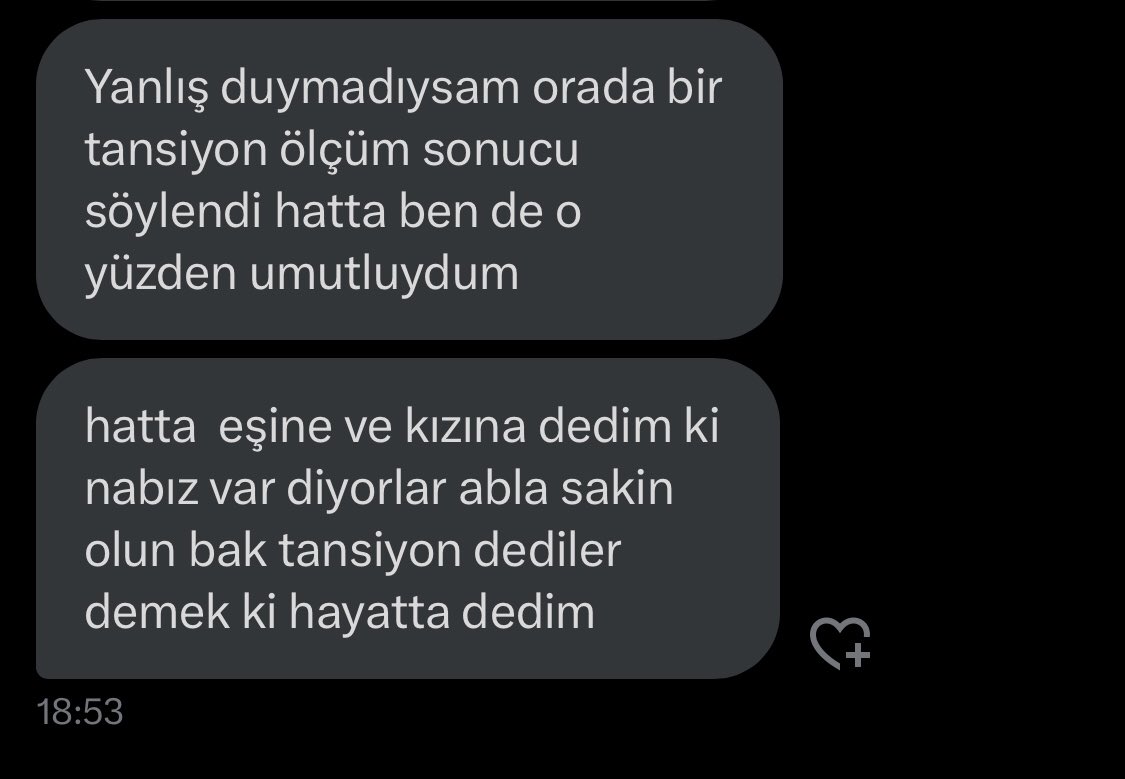
Task: Click the words 'dedim ki' in second bubble
Action: coord(629,427)
